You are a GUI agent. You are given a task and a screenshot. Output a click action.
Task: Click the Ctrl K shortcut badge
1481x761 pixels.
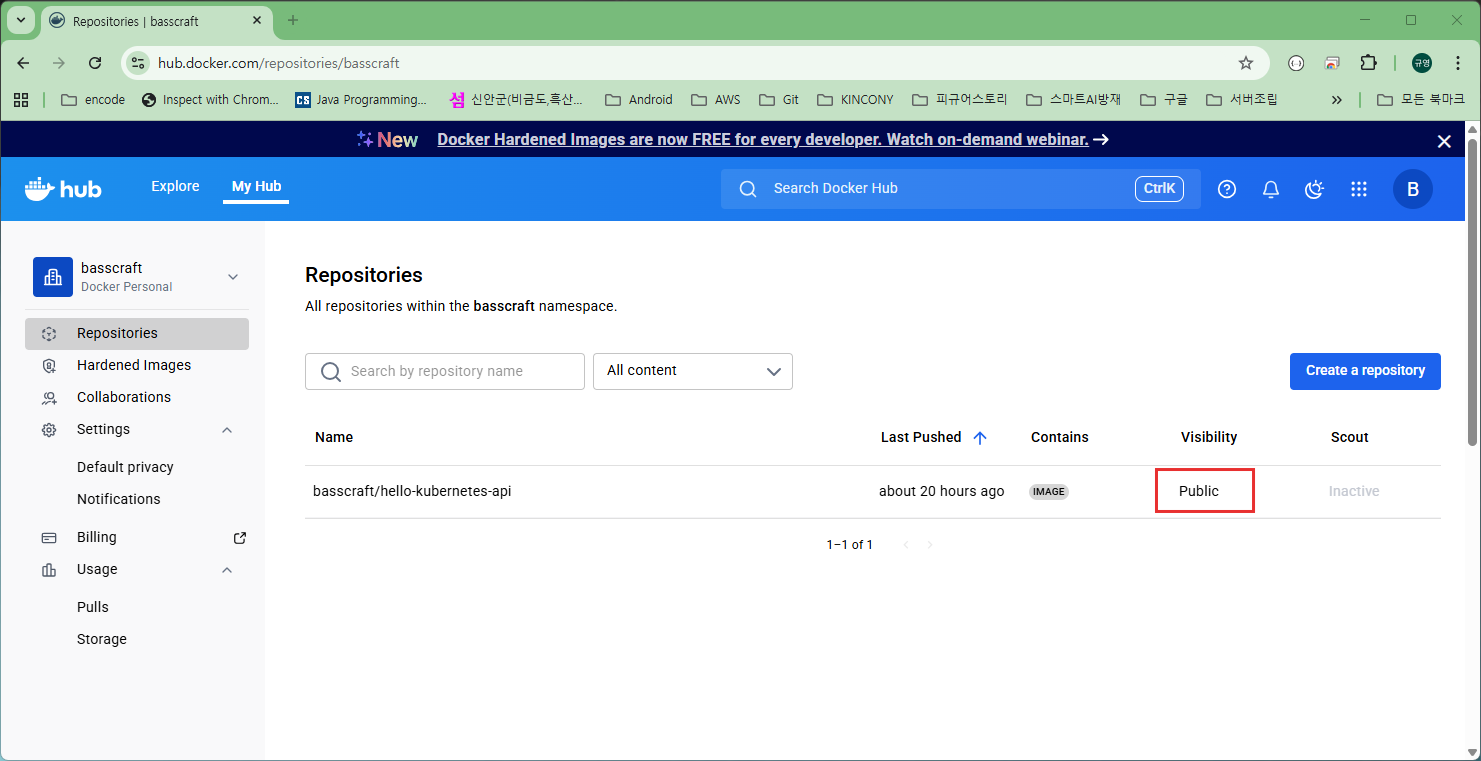pyautogui.click(x=1159, y=189)
